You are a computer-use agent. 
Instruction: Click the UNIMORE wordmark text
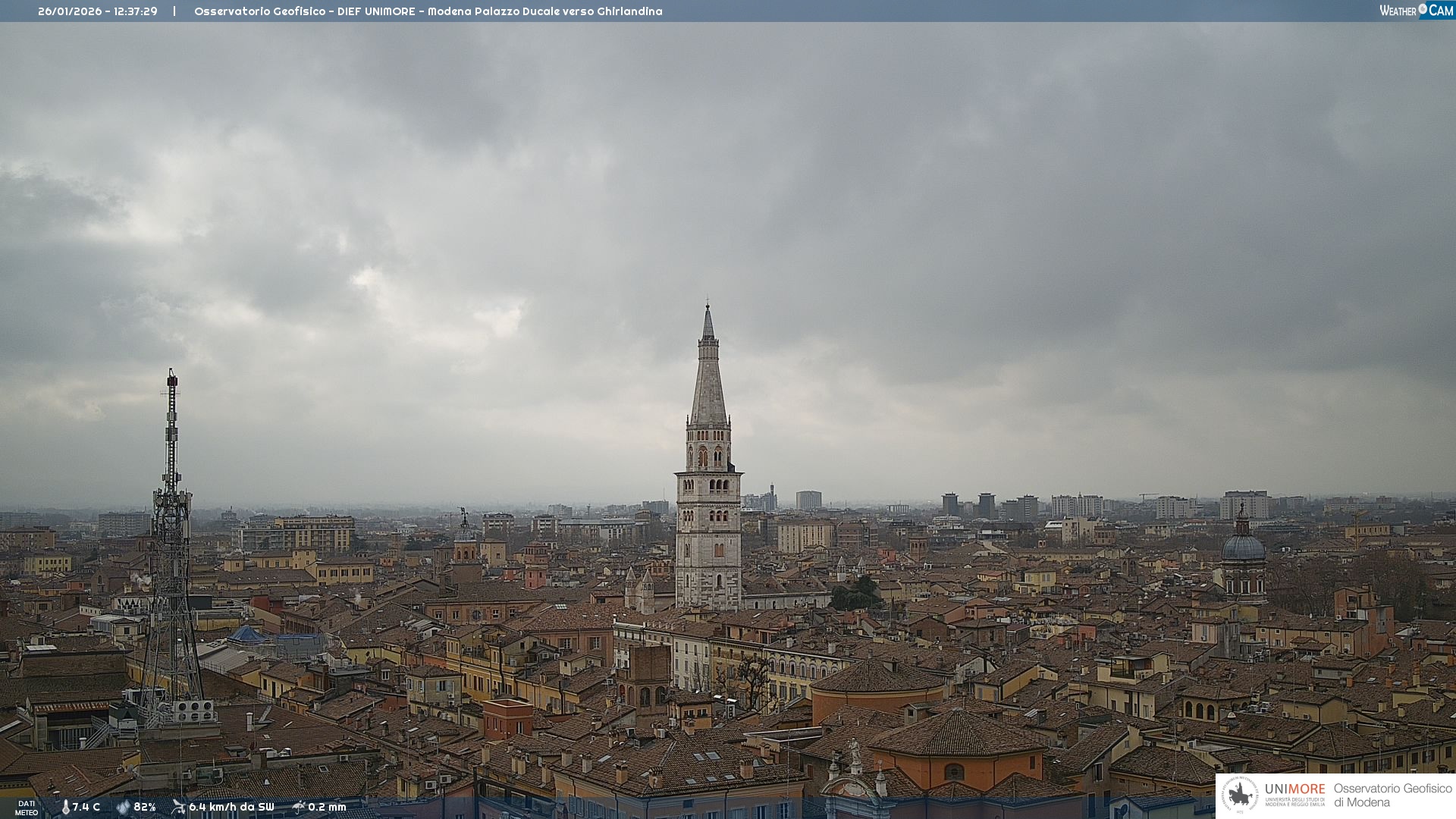(1294, 789)
